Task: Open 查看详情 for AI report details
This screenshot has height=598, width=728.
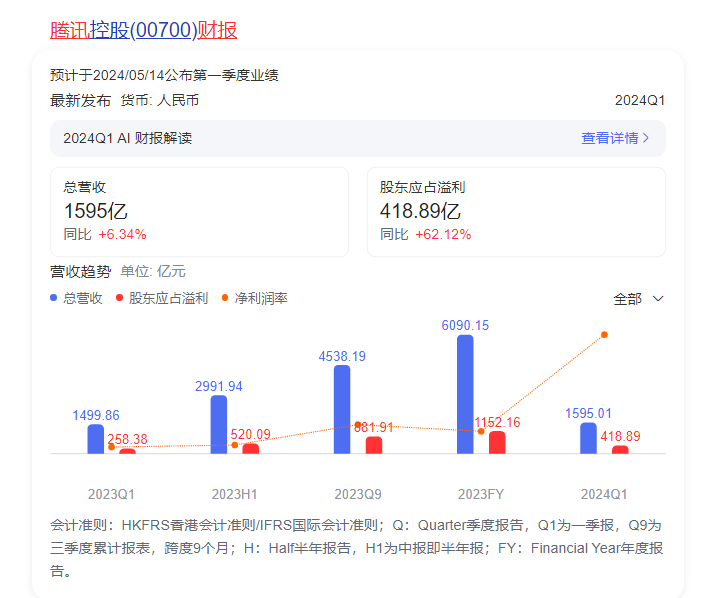Action: 610,138
